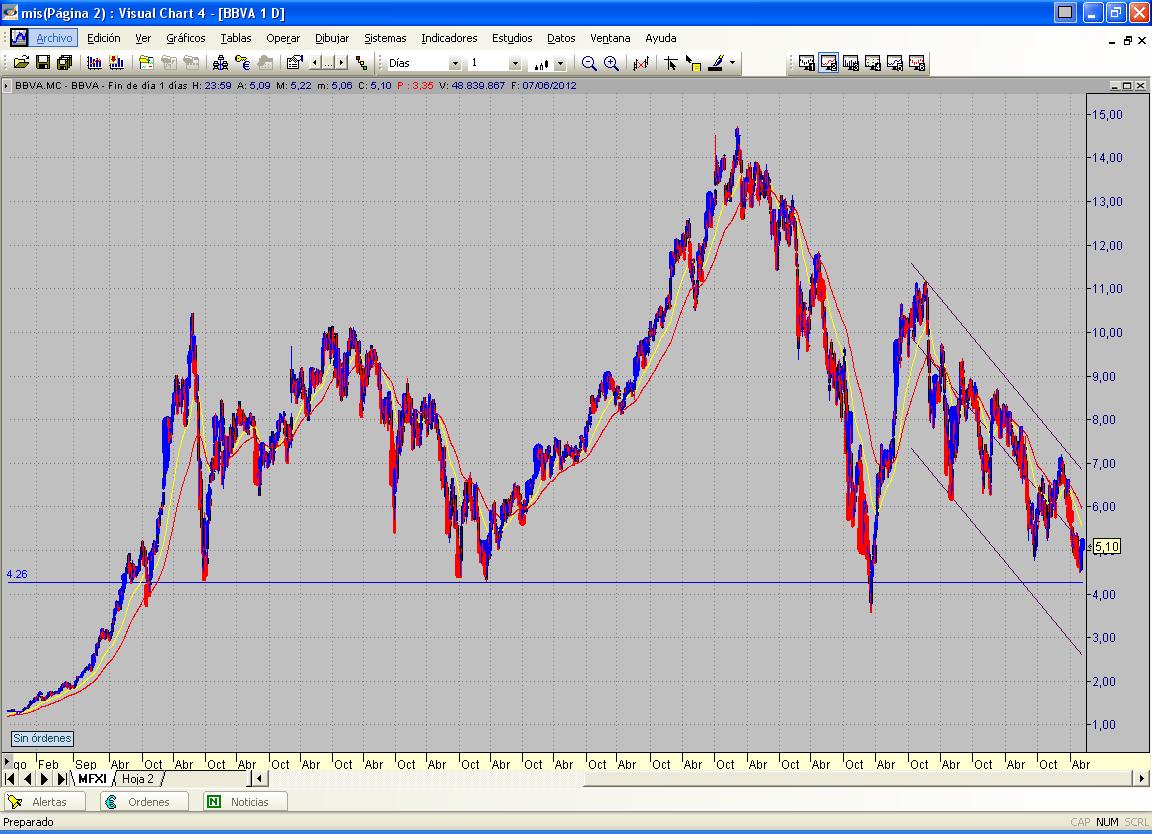The height and width of the screenshot is (834, 1152).
Task: Open the Alertas panel tab
Action: (43, 802)
